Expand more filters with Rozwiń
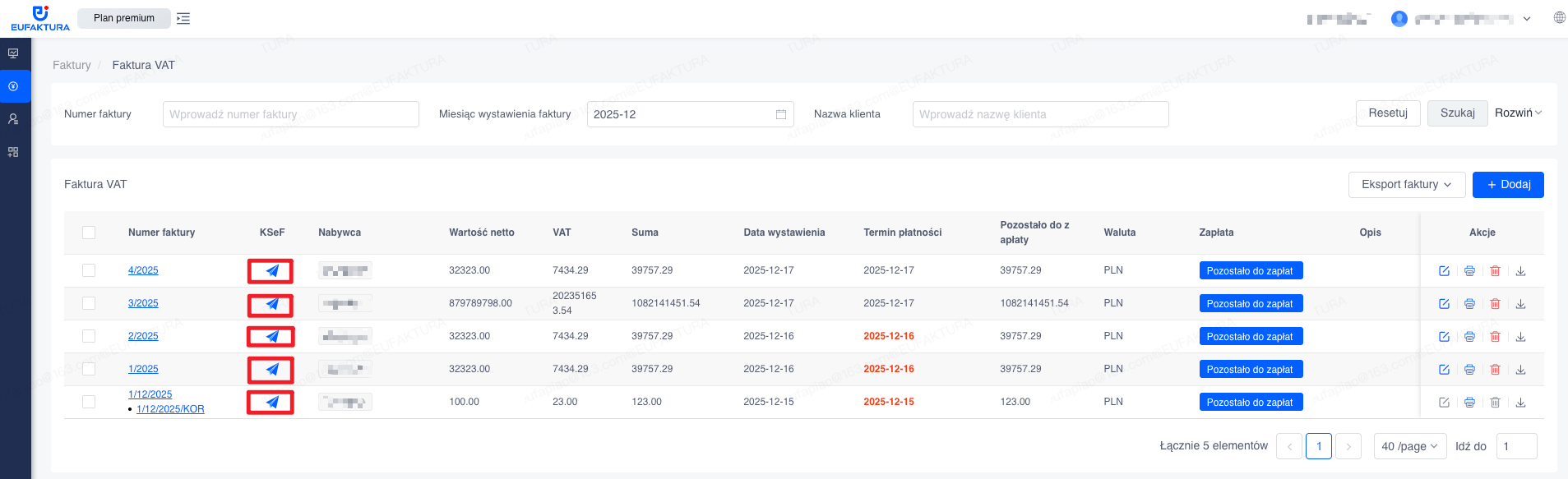 1518,113
